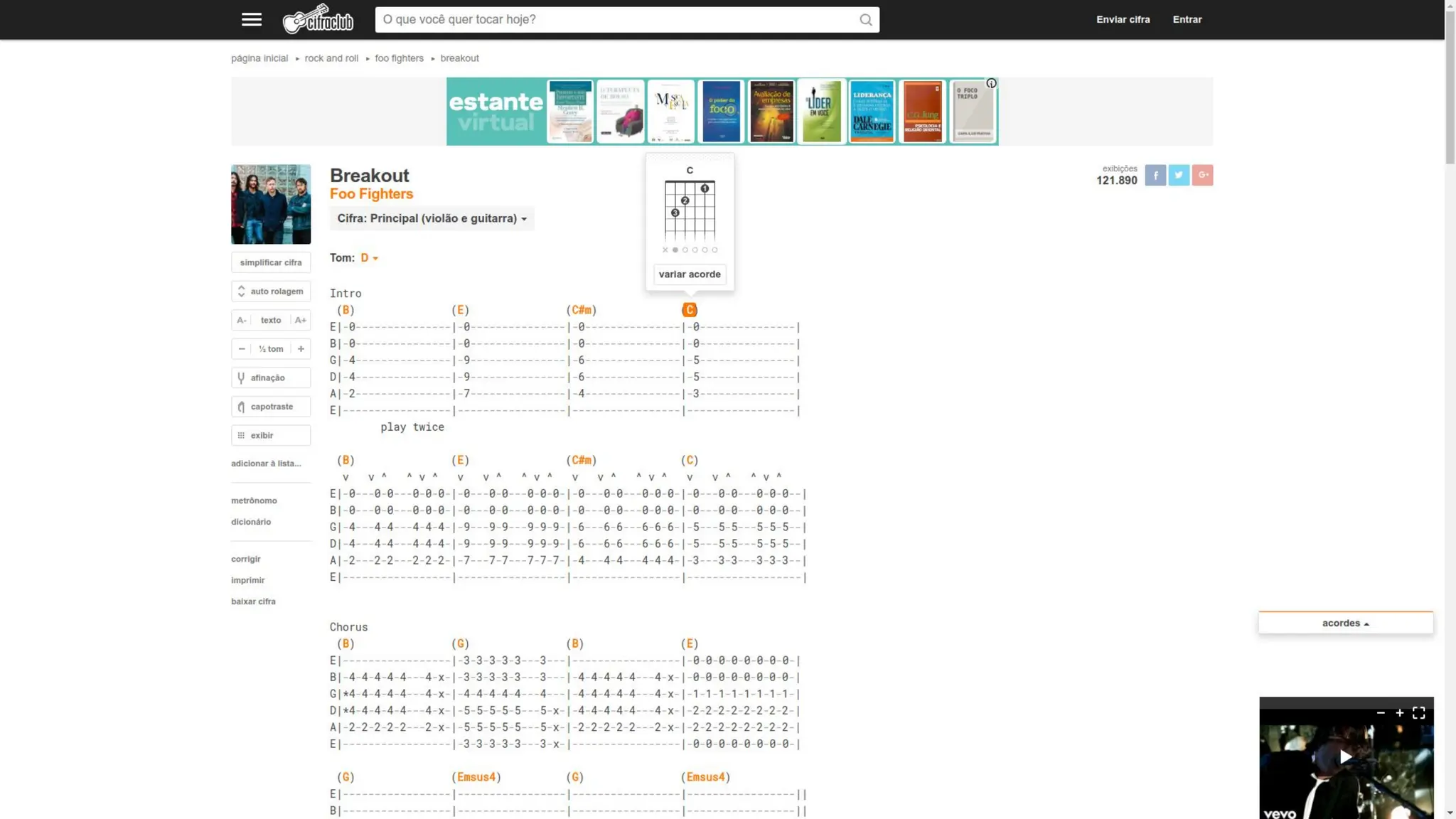Go to foo fighters breadcrumb
This screenshot has height=819, width=1456.
399,58
